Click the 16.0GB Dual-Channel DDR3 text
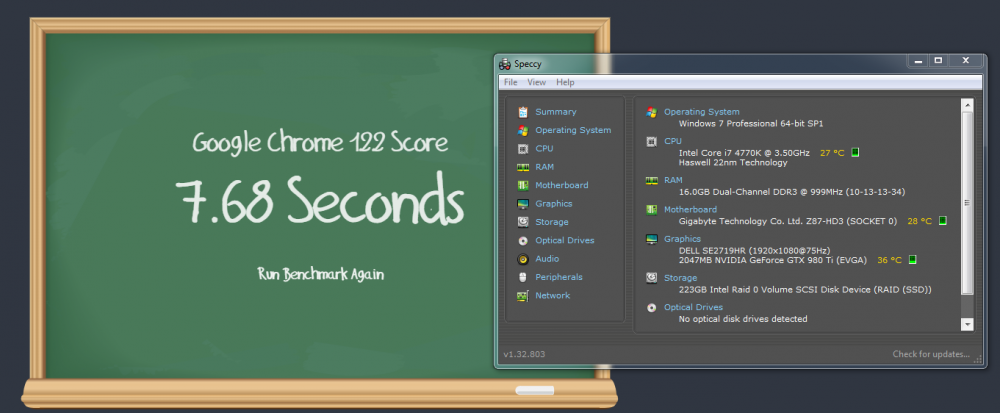 (791, 192)
